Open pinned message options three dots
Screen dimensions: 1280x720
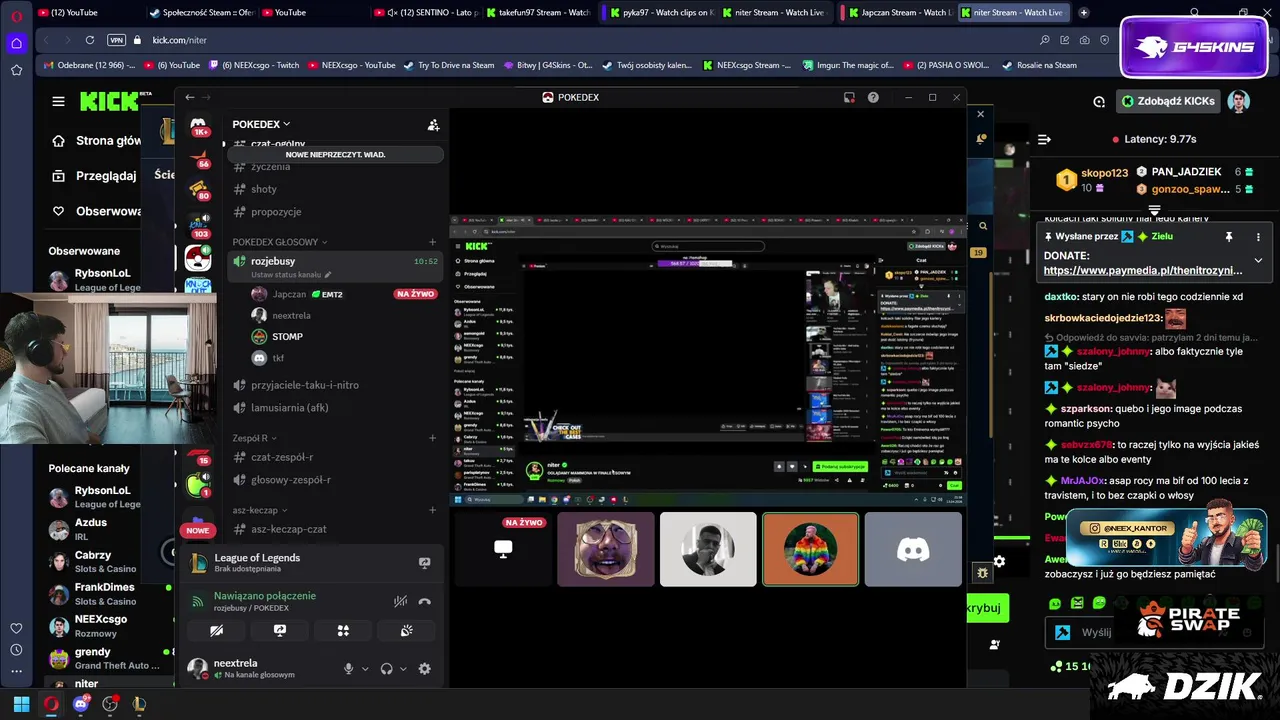coord(1258,237)
